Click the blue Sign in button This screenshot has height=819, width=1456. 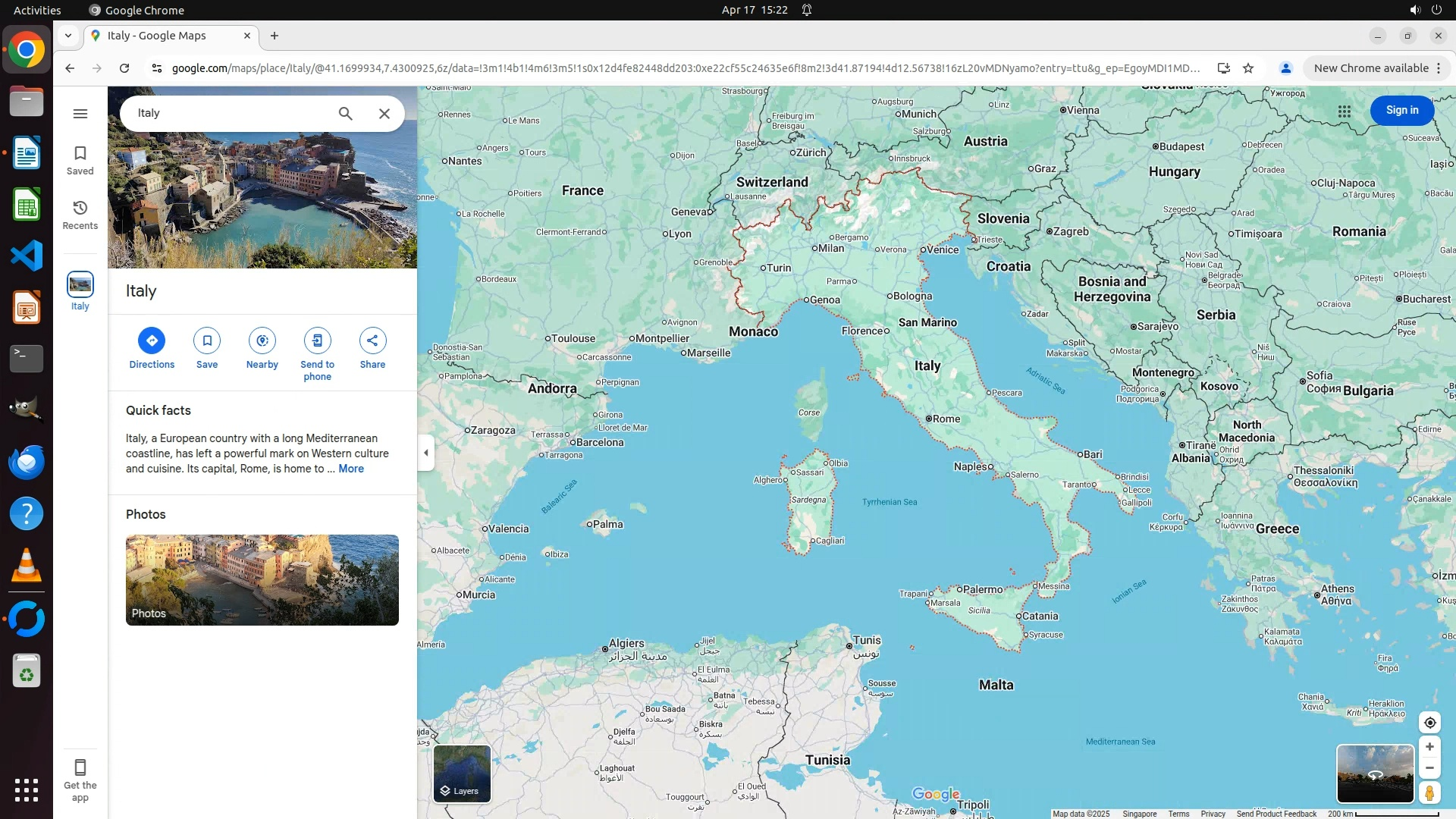click(x=1401, y=111)
